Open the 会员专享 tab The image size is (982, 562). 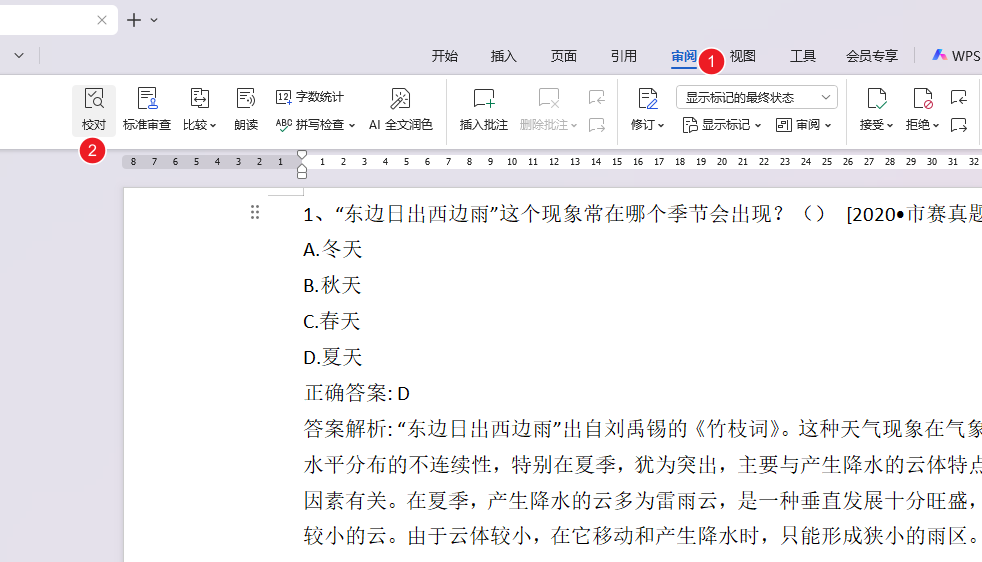(872, 56)
